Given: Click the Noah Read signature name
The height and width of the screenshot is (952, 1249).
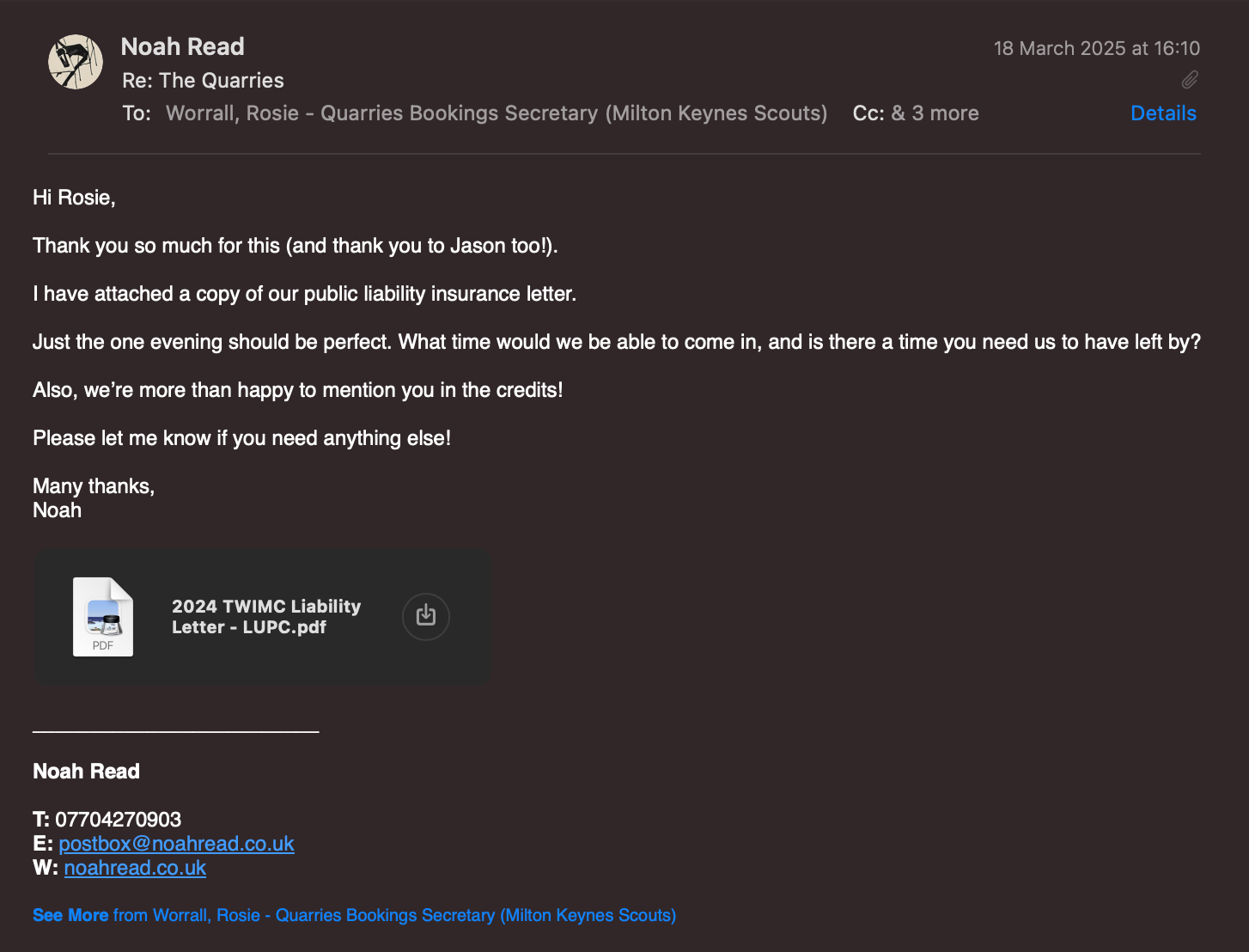Looking at the screenshot, I should (x=86, y=772).
